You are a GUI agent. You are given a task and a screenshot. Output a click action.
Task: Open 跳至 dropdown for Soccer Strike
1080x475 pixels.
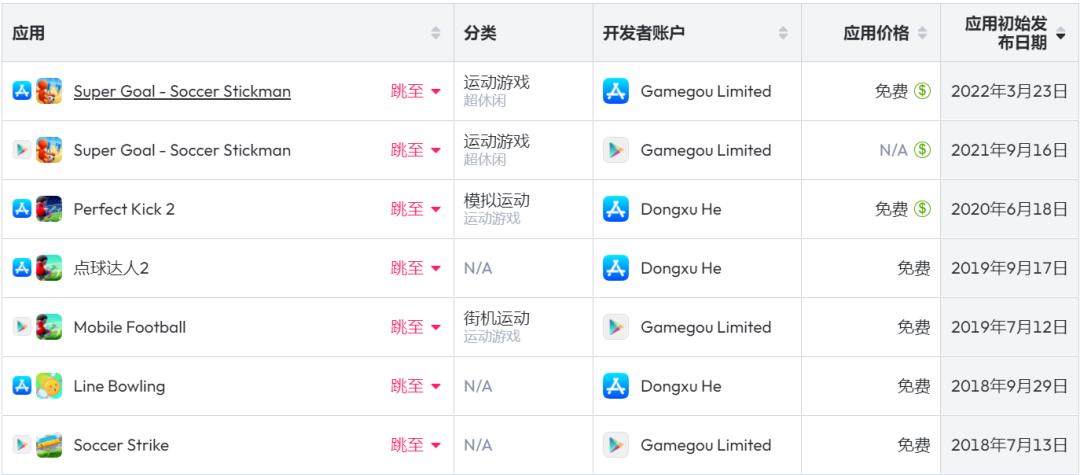pyautogui.click(x=415, y=445)
